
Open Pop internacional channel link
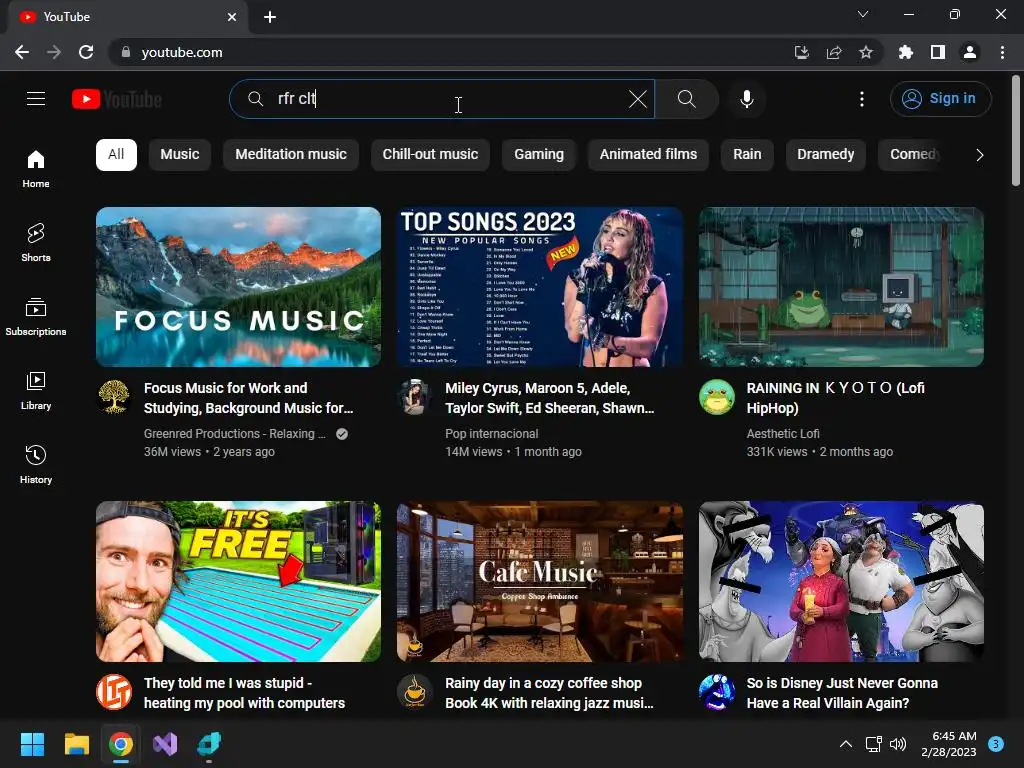click(x=492, y=434)
